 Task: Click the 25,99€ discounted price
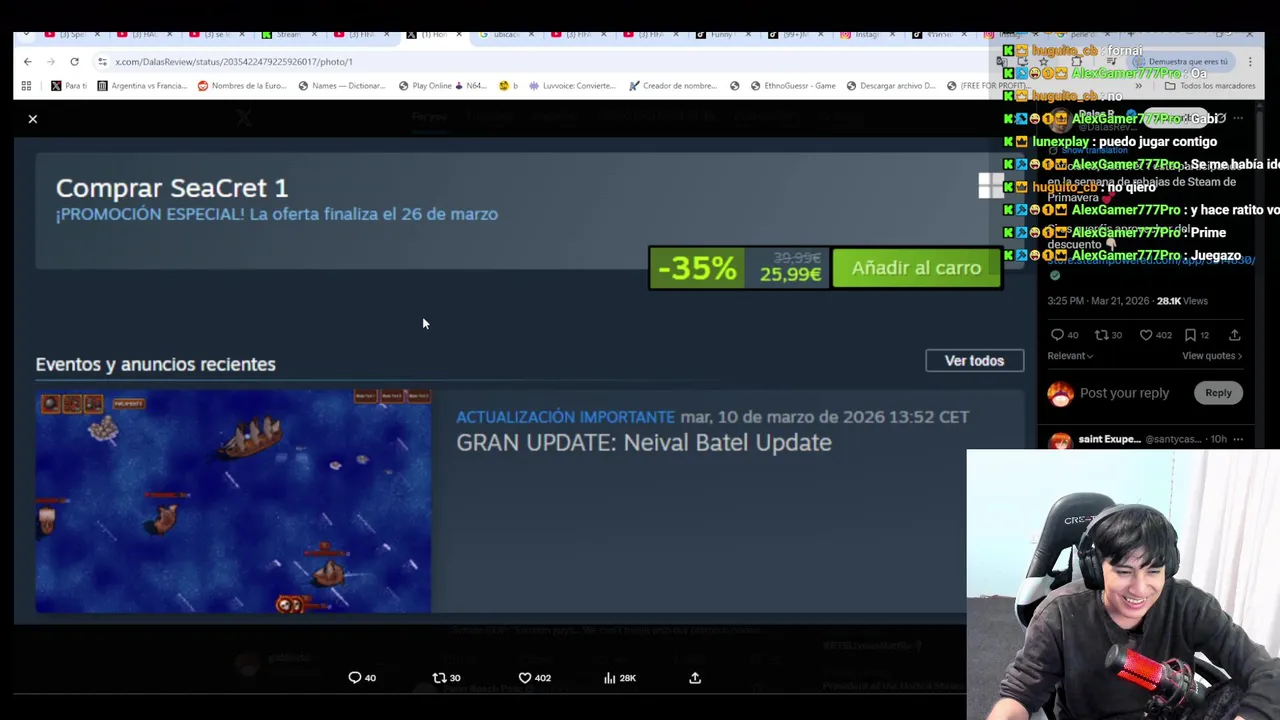790,275
